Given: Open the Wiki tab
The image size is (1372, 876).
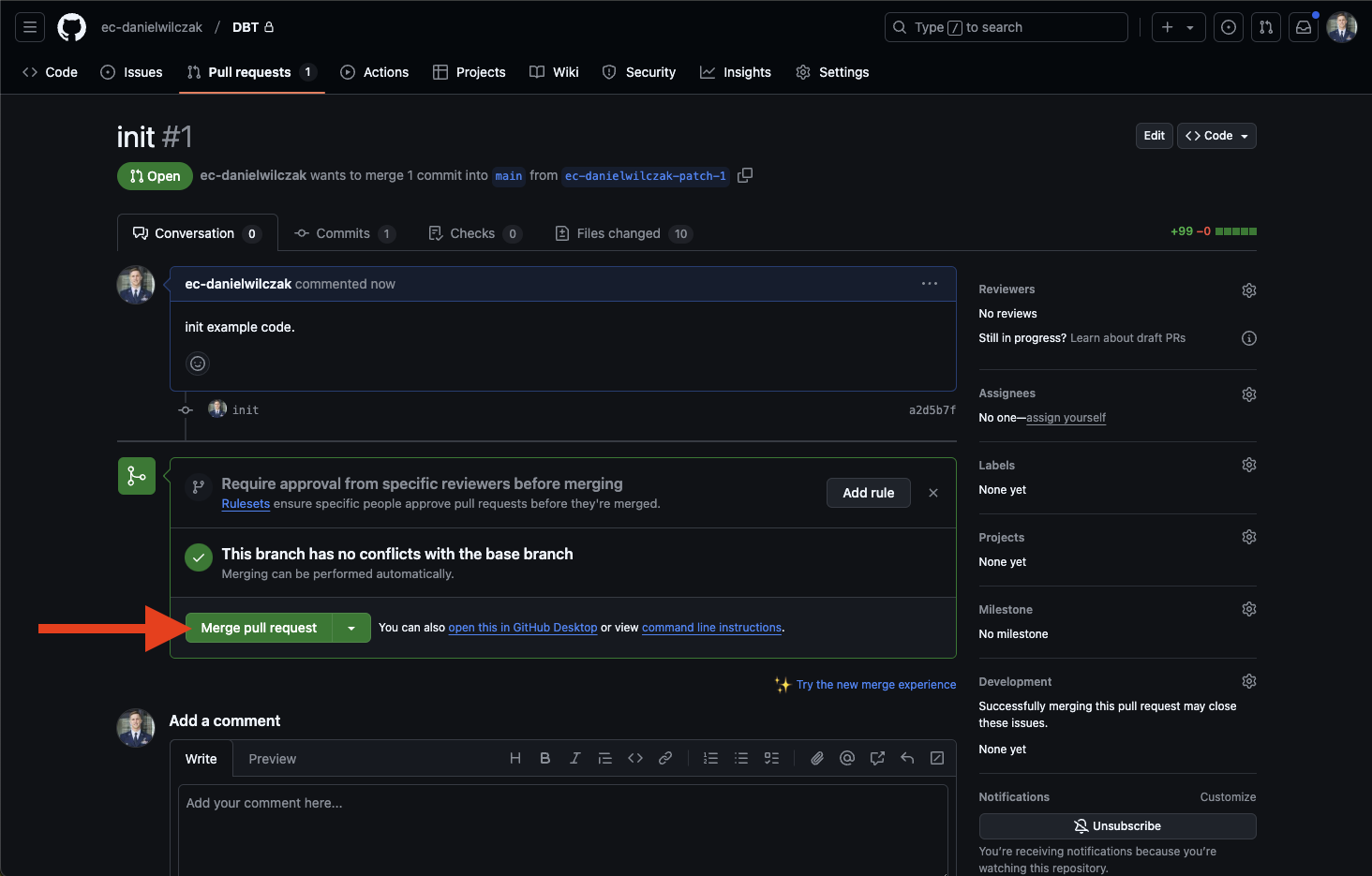Looking at the screenshot, I should point(554,72).
